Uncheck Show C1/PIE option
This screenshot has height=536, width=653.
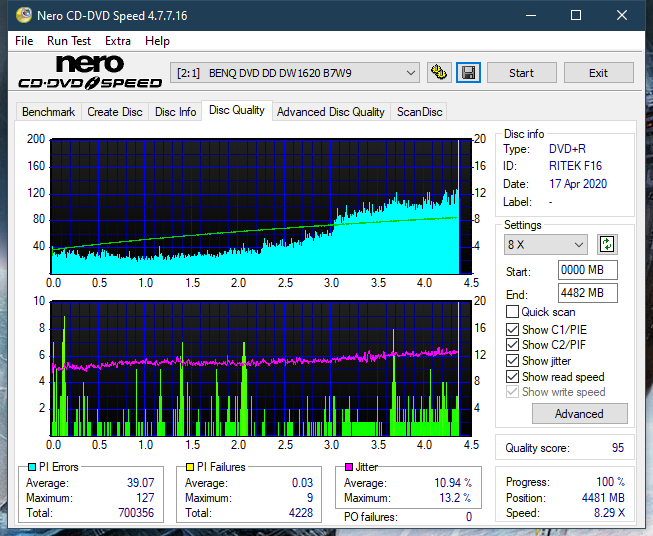pos(512,329)
